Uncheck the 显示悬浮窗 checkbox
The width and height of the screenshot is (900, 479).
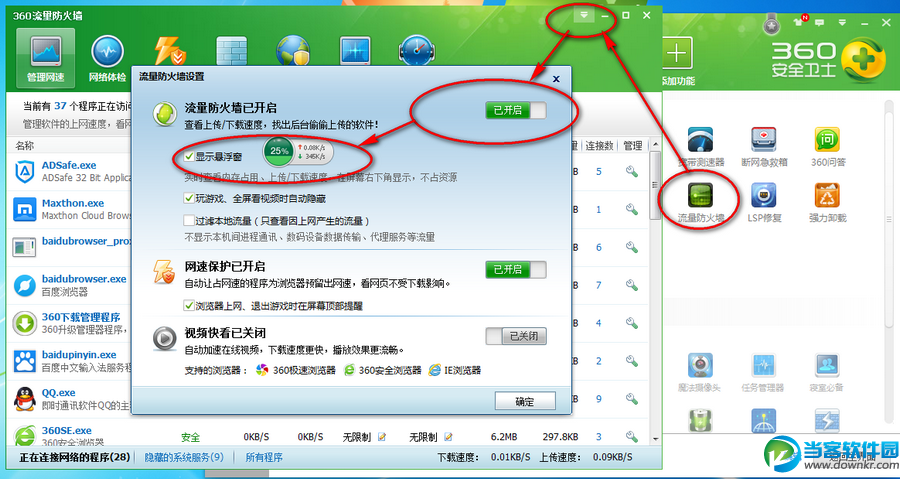(x=189, y=156)
